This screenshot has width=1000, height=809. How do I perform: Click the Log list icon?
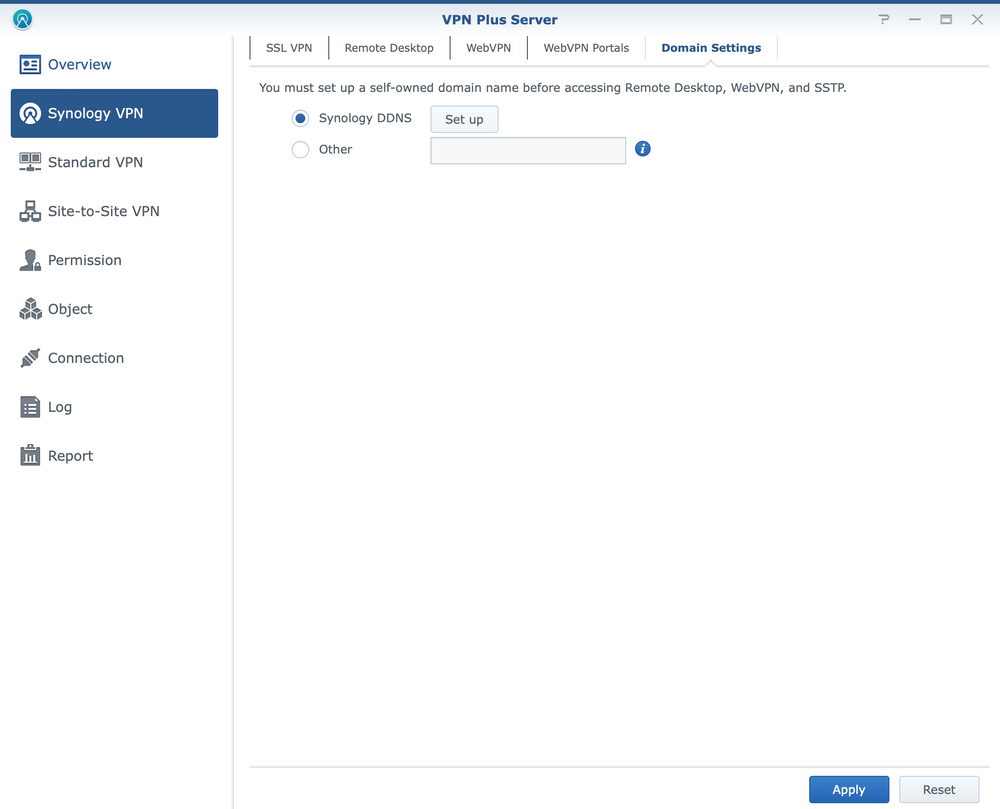point(30,407)
